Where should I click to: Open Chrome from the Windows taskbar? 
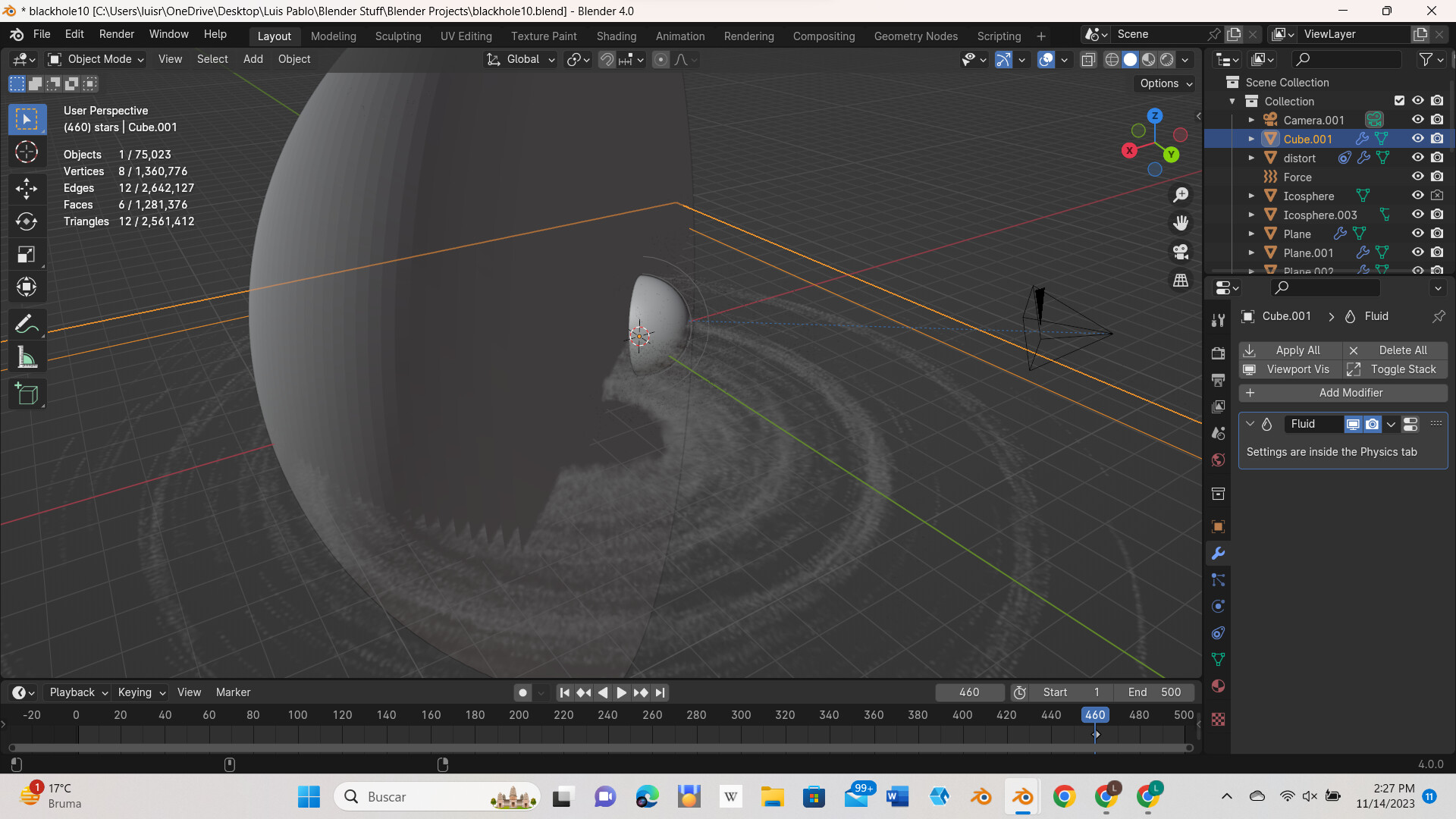[x=1064, y=796]
